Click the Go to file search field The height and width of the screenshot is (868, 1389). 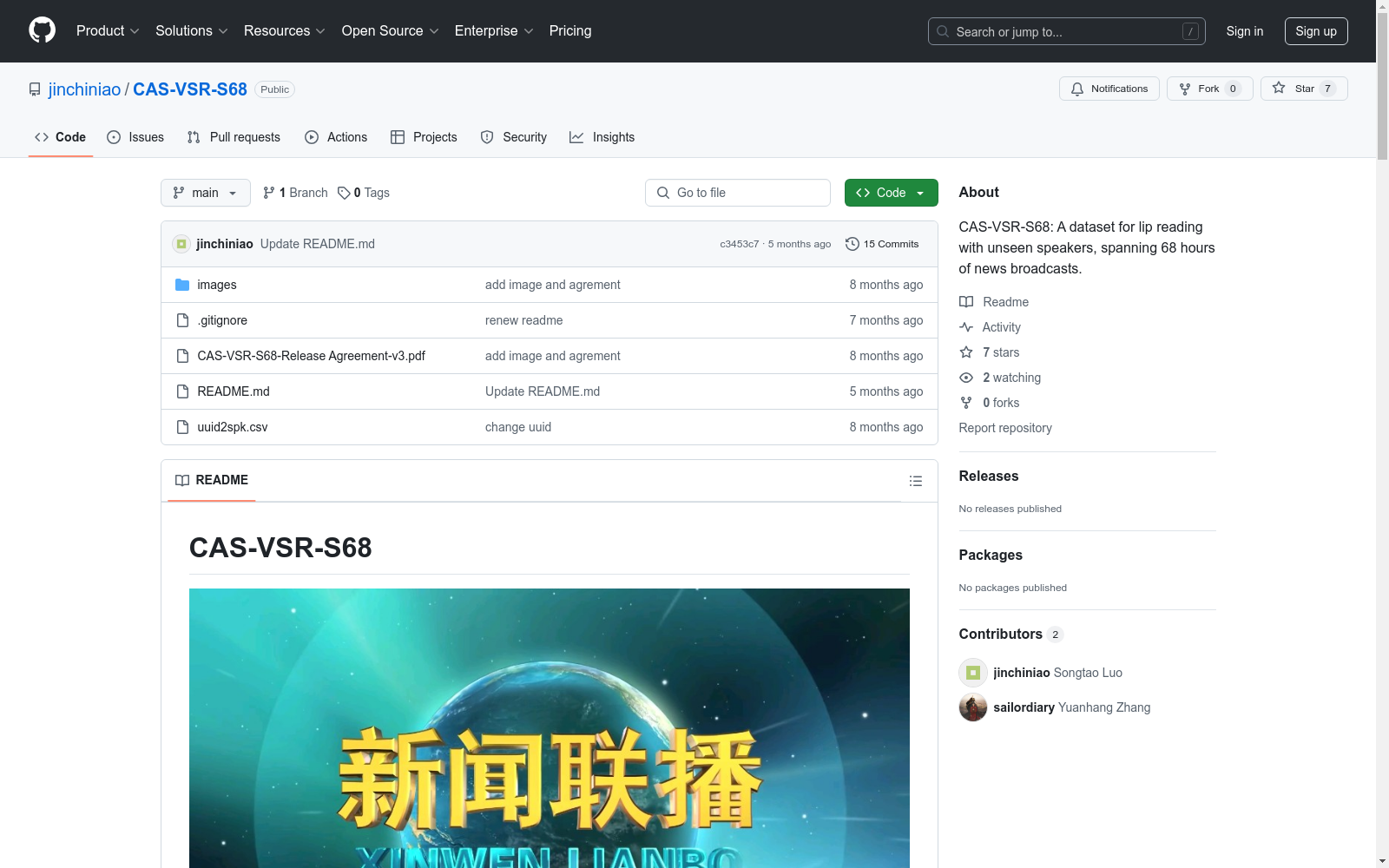click(x=738, y=193)
